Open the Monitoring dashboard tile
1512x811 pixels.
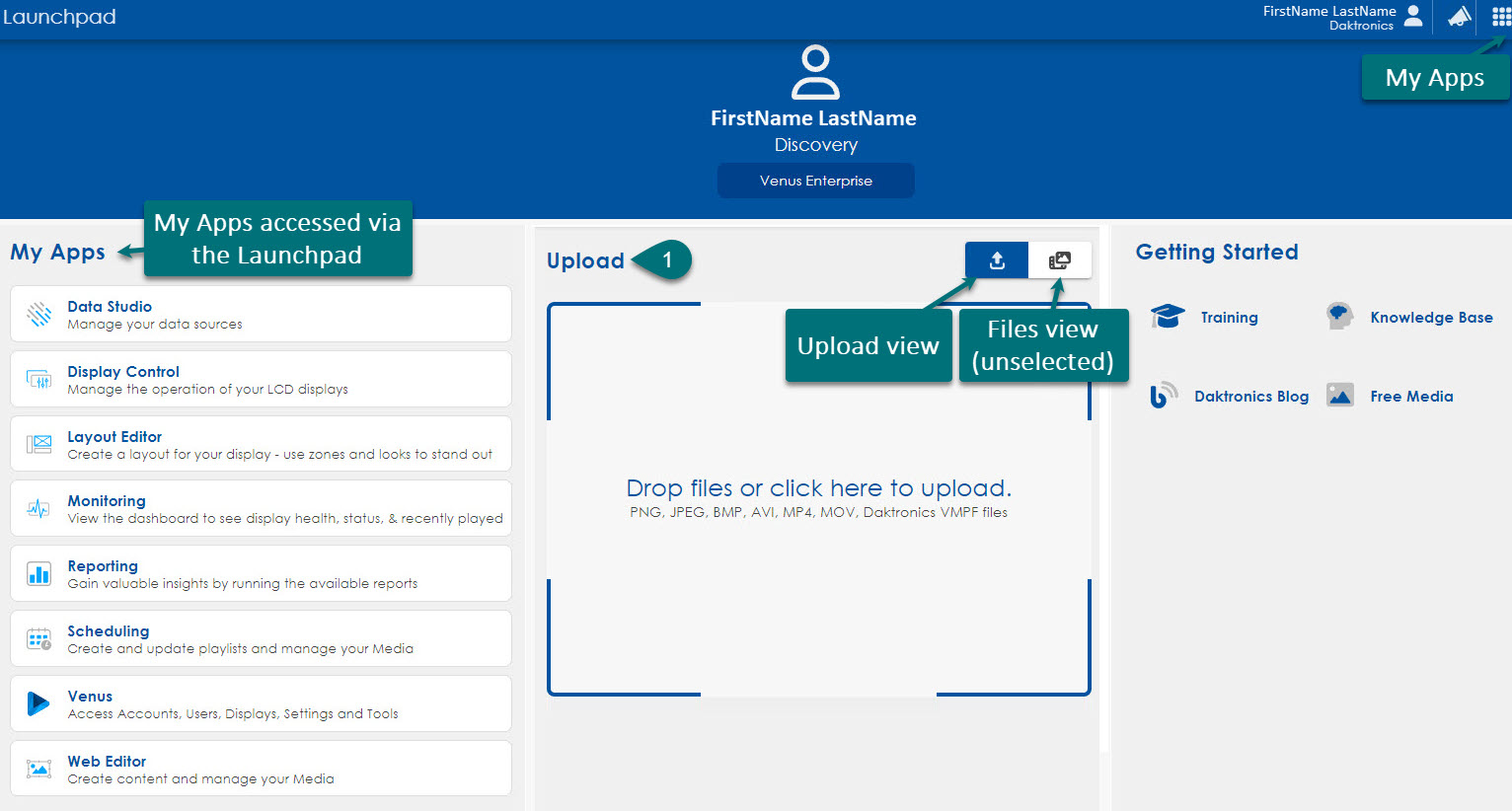pos(261,509)
